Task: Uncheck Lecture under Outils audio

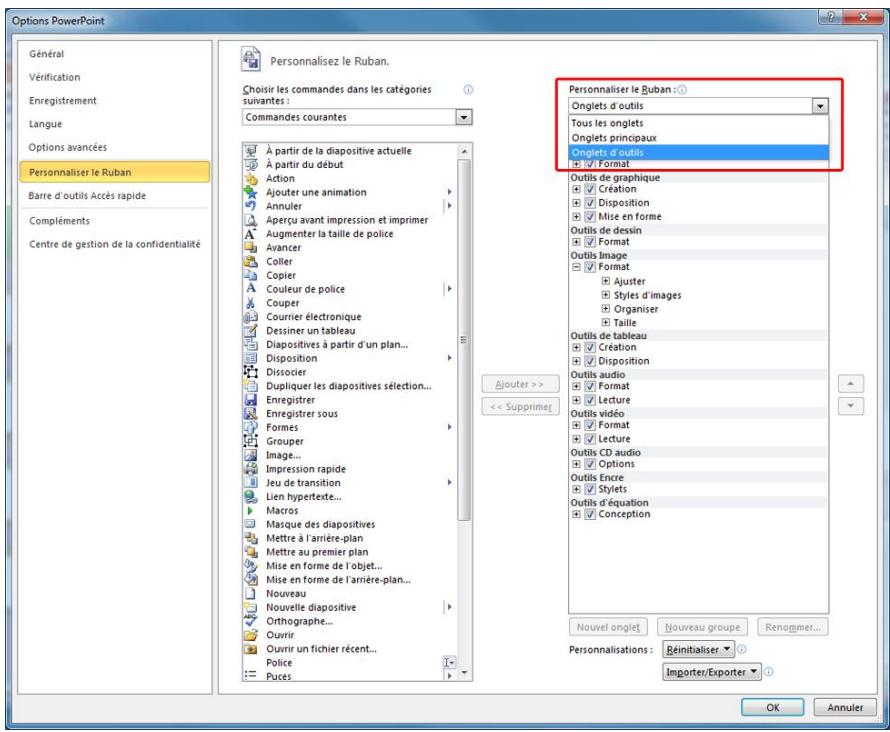Action: tap(590, 400)
